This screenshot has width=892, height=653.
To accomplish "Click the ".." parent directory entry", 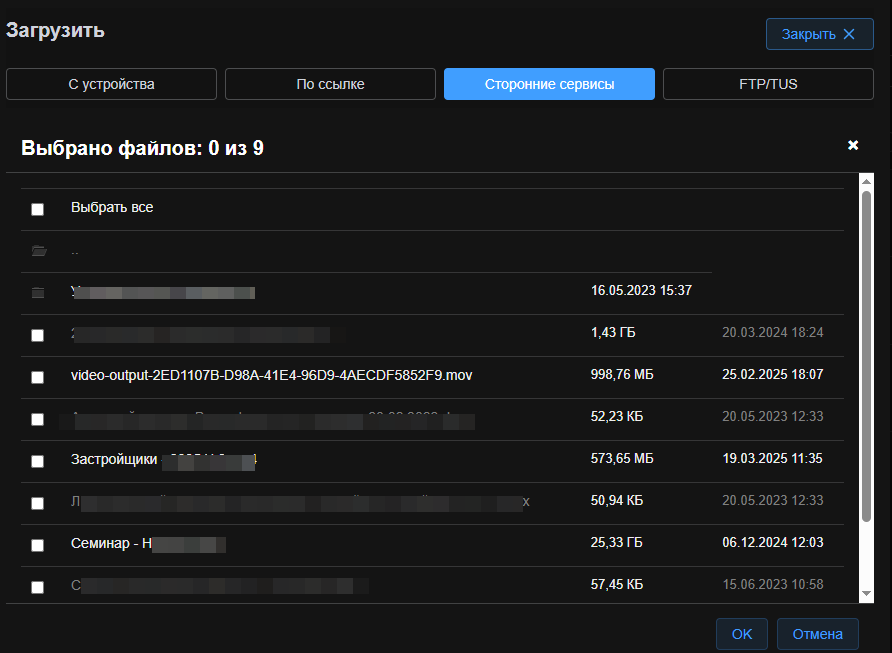I will tap(75, 251).
